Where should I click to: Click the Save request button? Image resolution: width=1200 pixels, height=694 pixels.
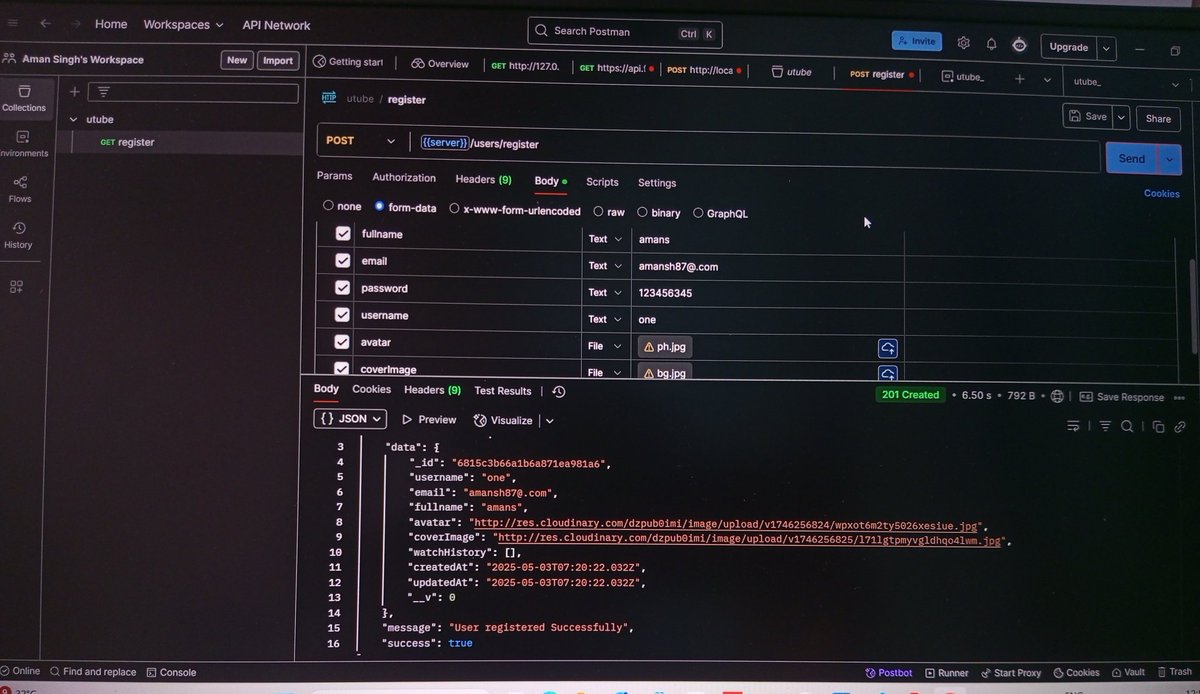click(x=1087, y=117)
